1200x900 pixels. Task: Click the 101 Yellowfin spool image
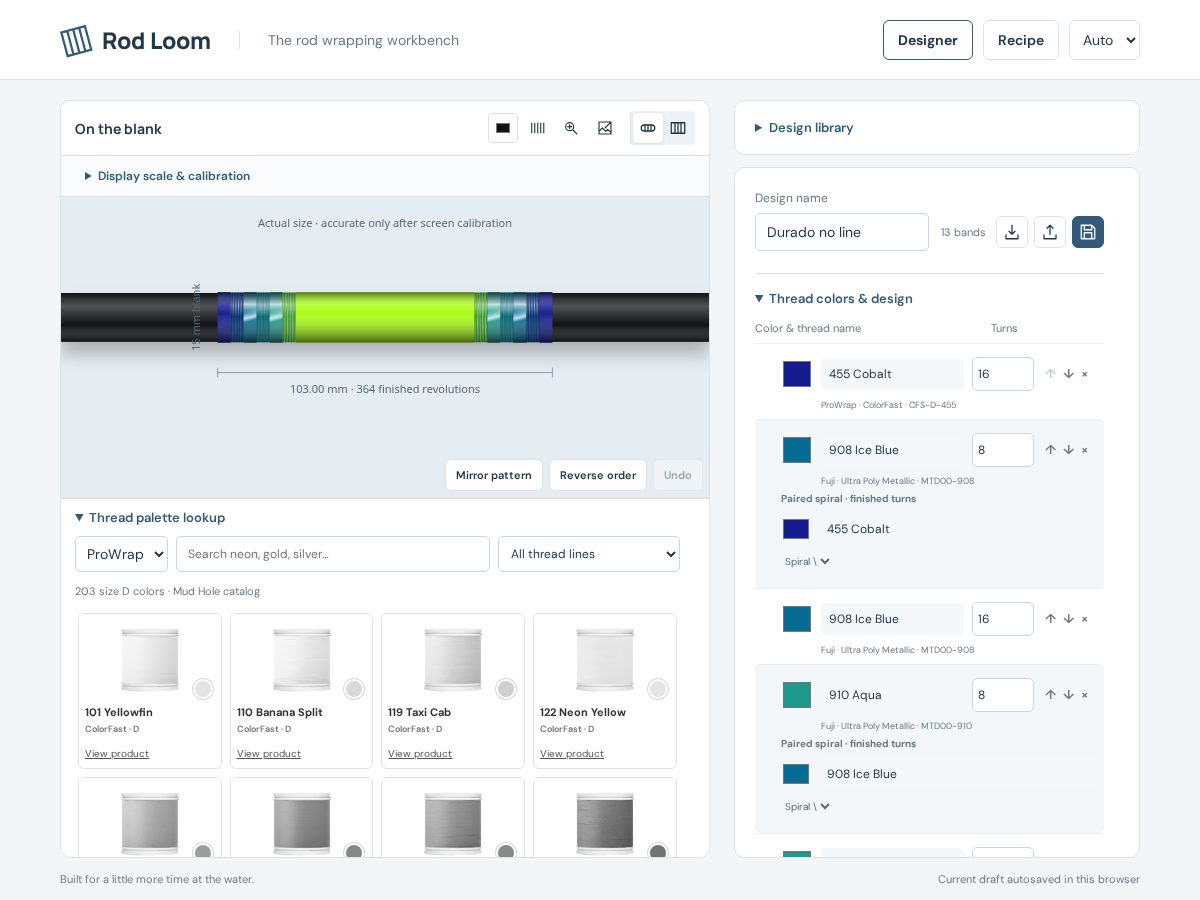click(x=150, y=660)
